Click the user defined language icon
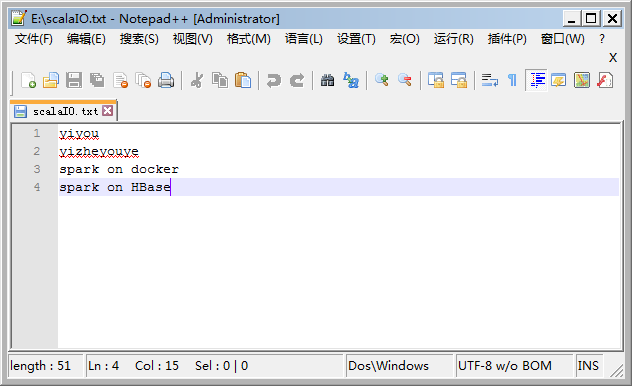The width and height of the screenshot is (632, 386). coord(559,80)
